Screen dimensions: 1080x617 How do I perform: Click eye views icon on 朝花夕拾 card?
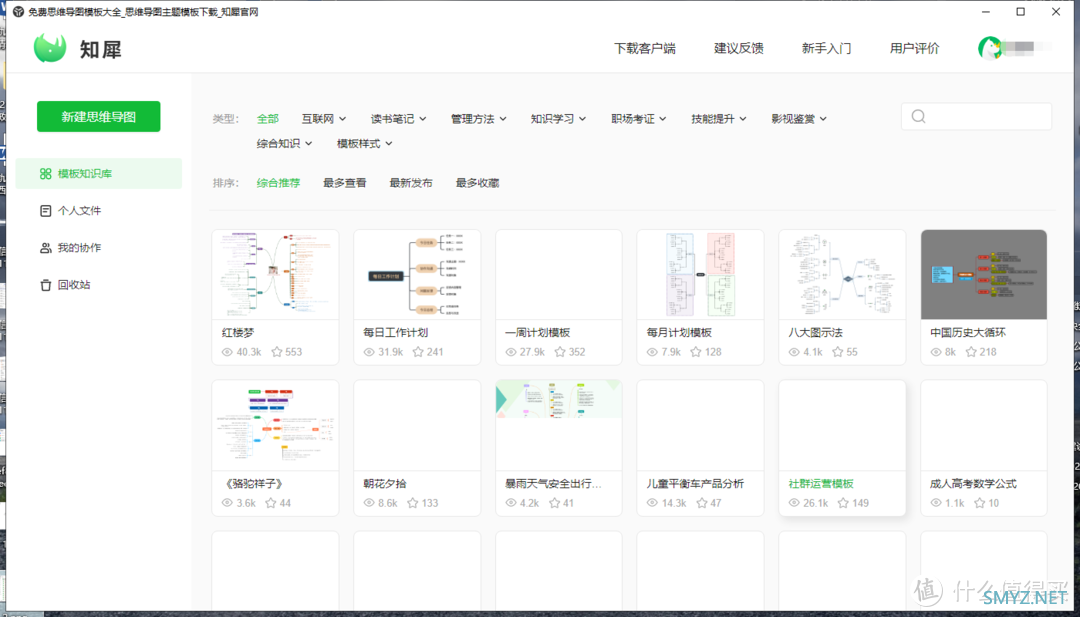pos(369,503)
